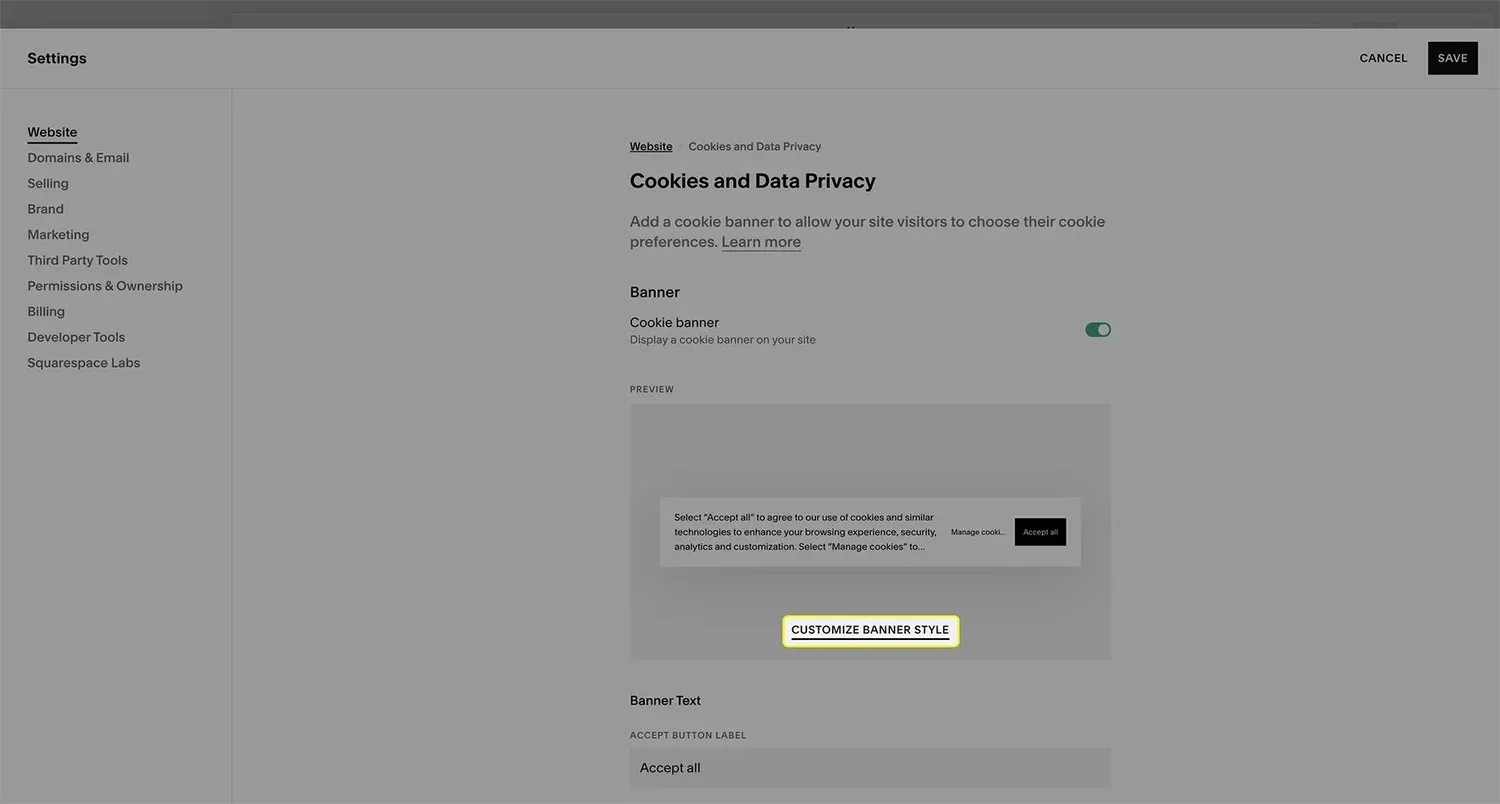Viewport: 1500px width, 804px height.
Task: Open Developer Tools settings
Action: tap(76, 338)
